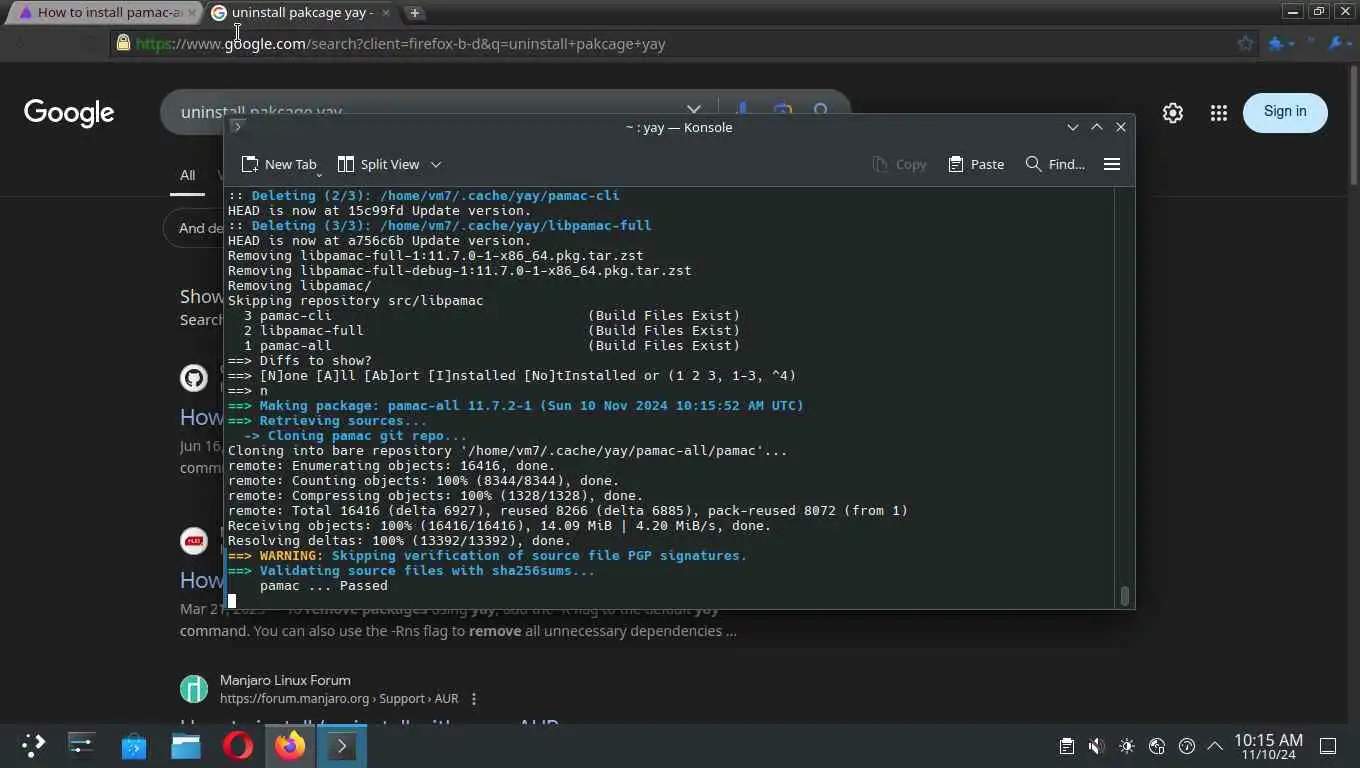Bookmark this page with the star icon
This screenshot has height=768, width=1360.
[1245, 43]
